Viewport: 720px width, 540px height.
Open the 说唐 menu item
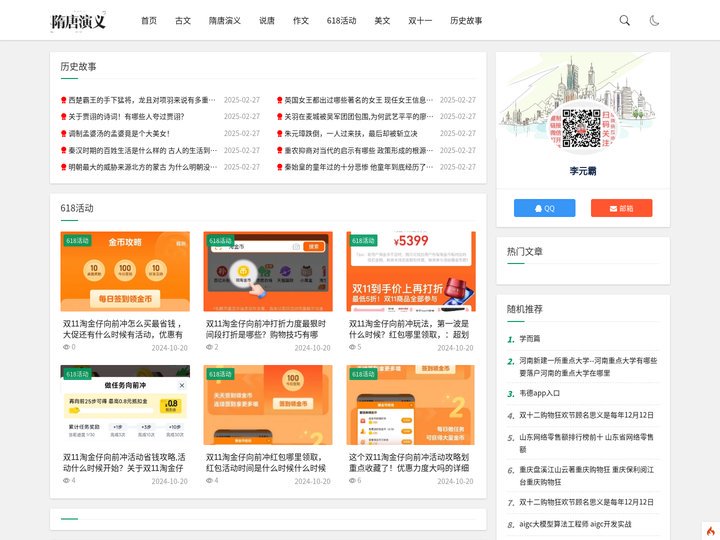267,20
